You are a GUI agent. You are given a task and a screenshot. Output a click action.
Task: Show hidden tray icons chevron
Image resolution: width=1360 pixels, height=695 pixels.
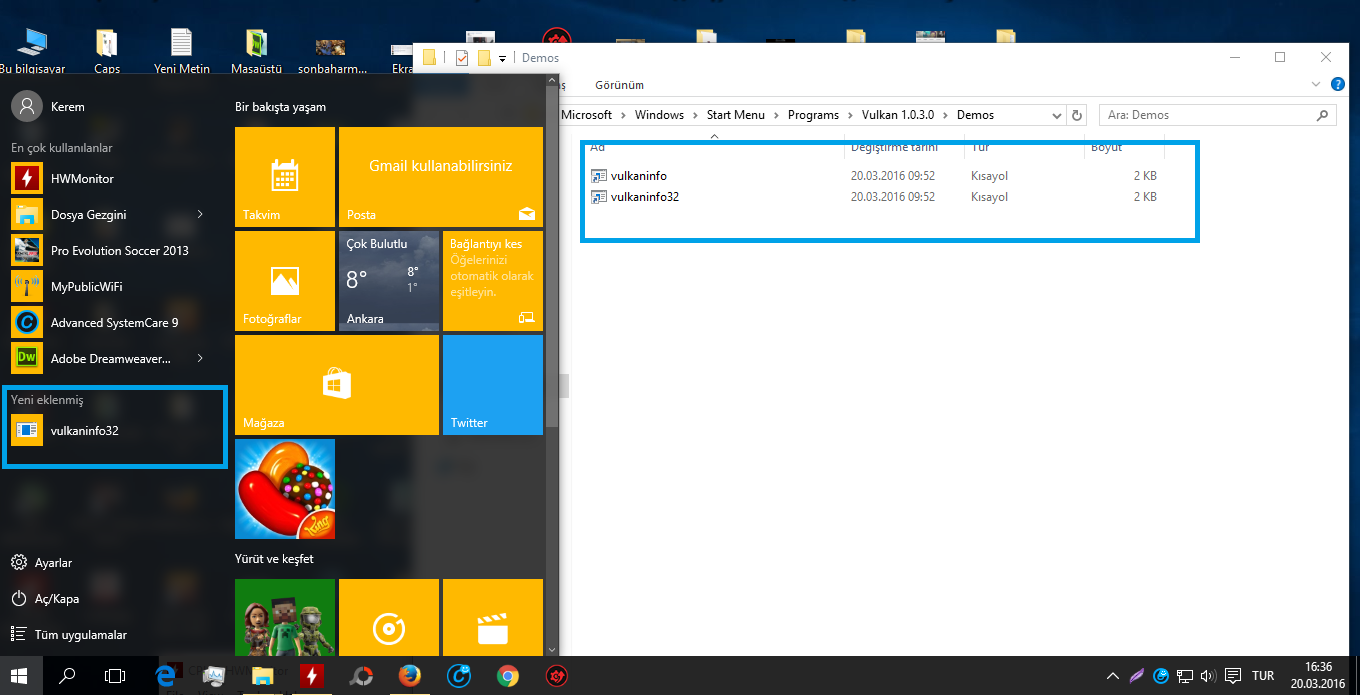coord(1113,676)
